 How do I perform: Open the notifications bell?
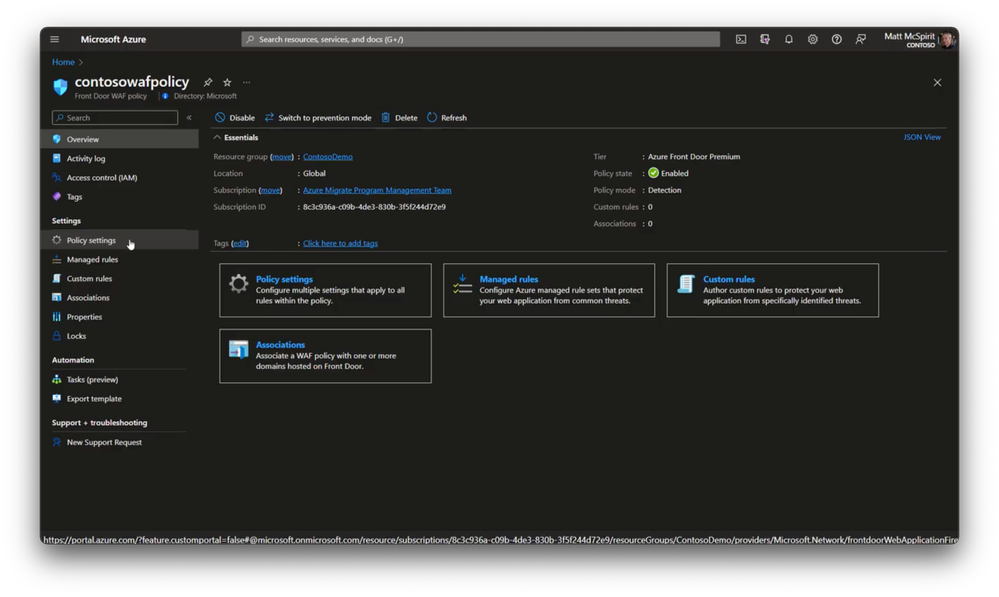[x=789, y=40]
